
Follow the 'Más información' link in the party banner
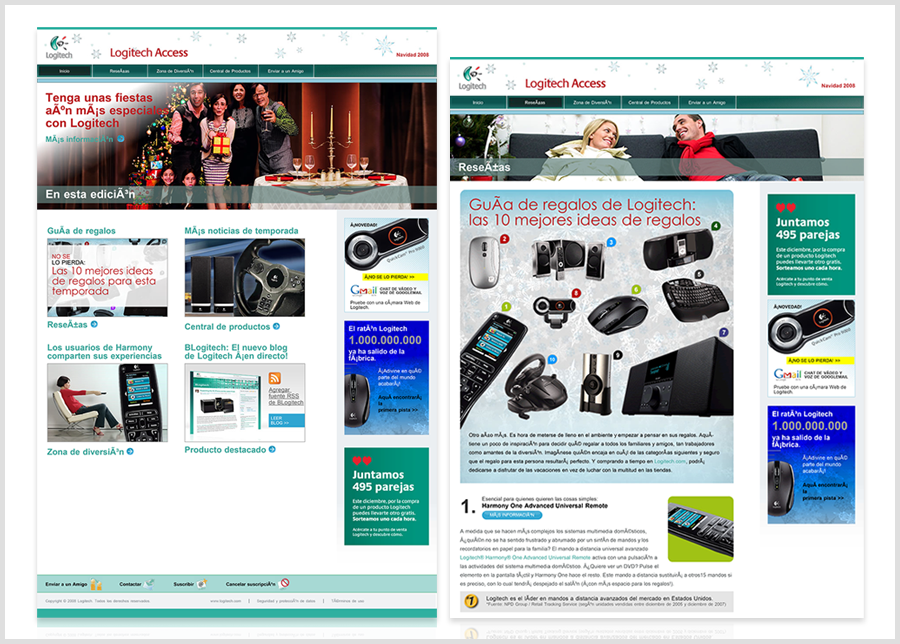point(85,139)
